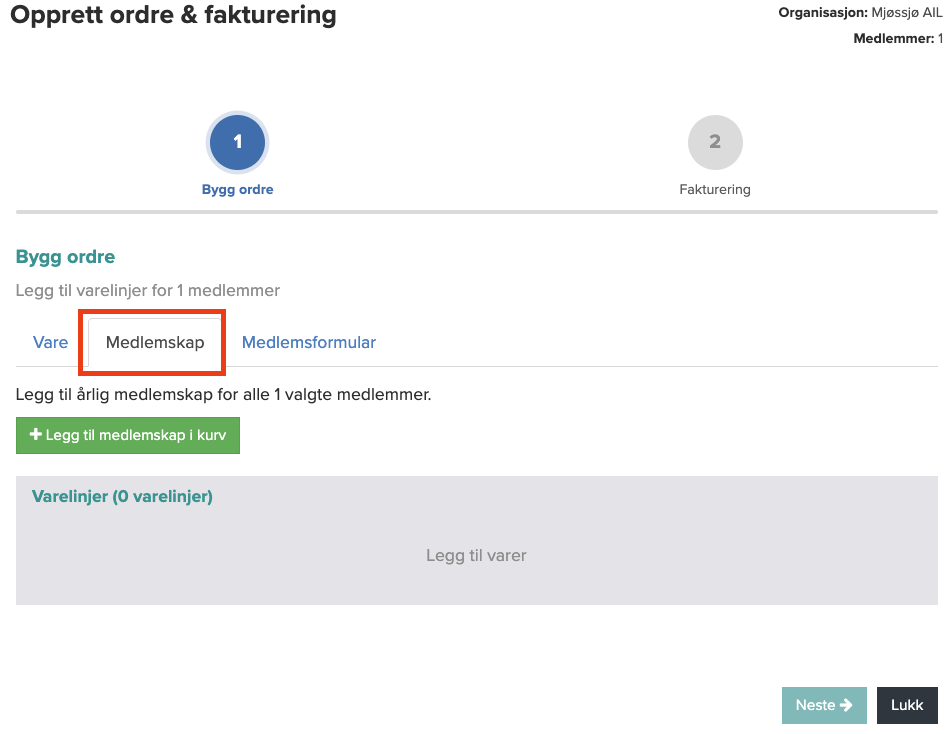Click the arrow icon on Neste button

pos(846,705)
